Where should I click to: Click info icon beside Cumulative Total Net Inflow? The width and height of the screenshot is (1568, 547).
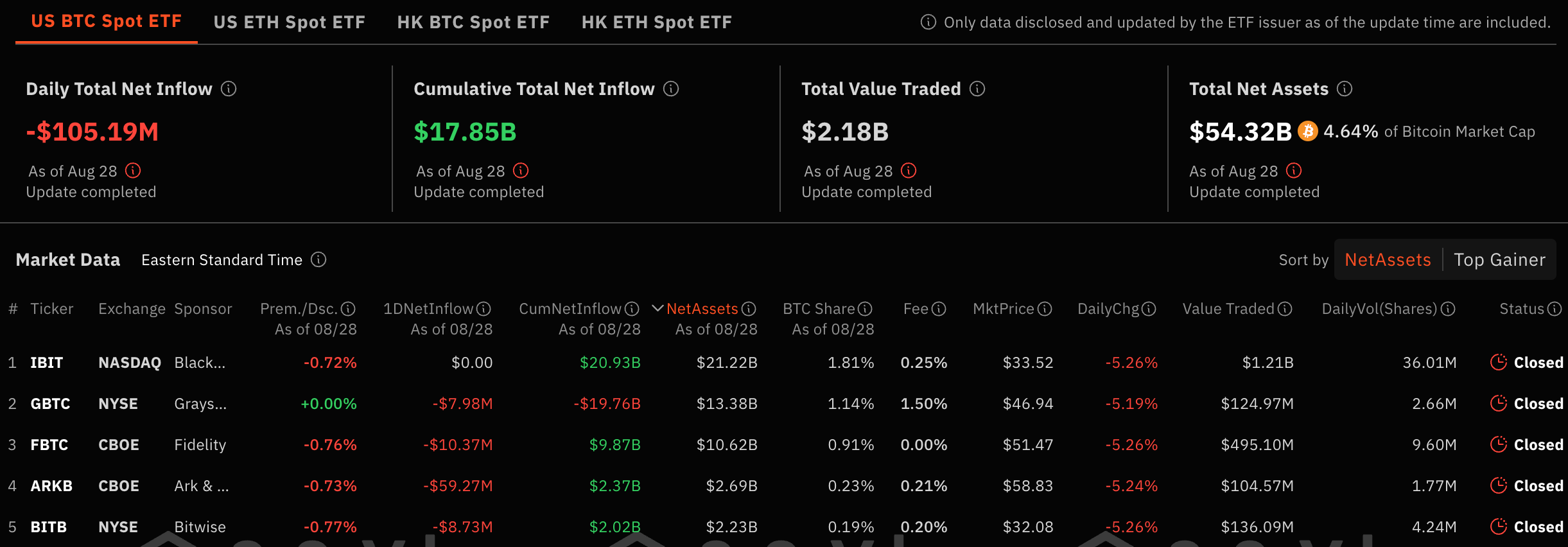click(671, 89)
